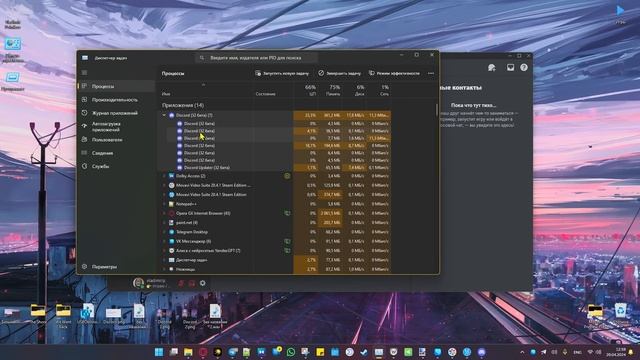Open the Inbox icon in Discord window
This screenshot has height=360, width=640.
click(x=510, y=67)
